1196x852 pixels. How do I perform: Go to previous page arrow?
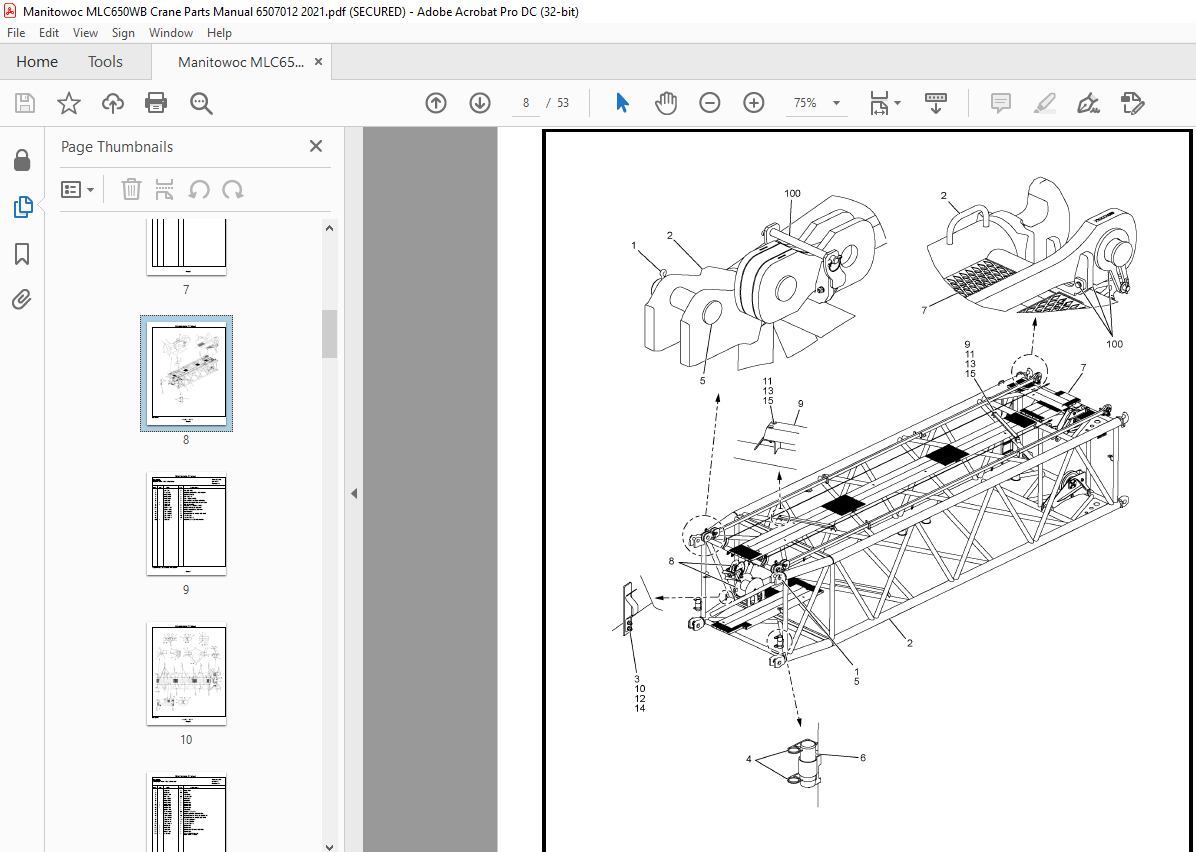436,103
